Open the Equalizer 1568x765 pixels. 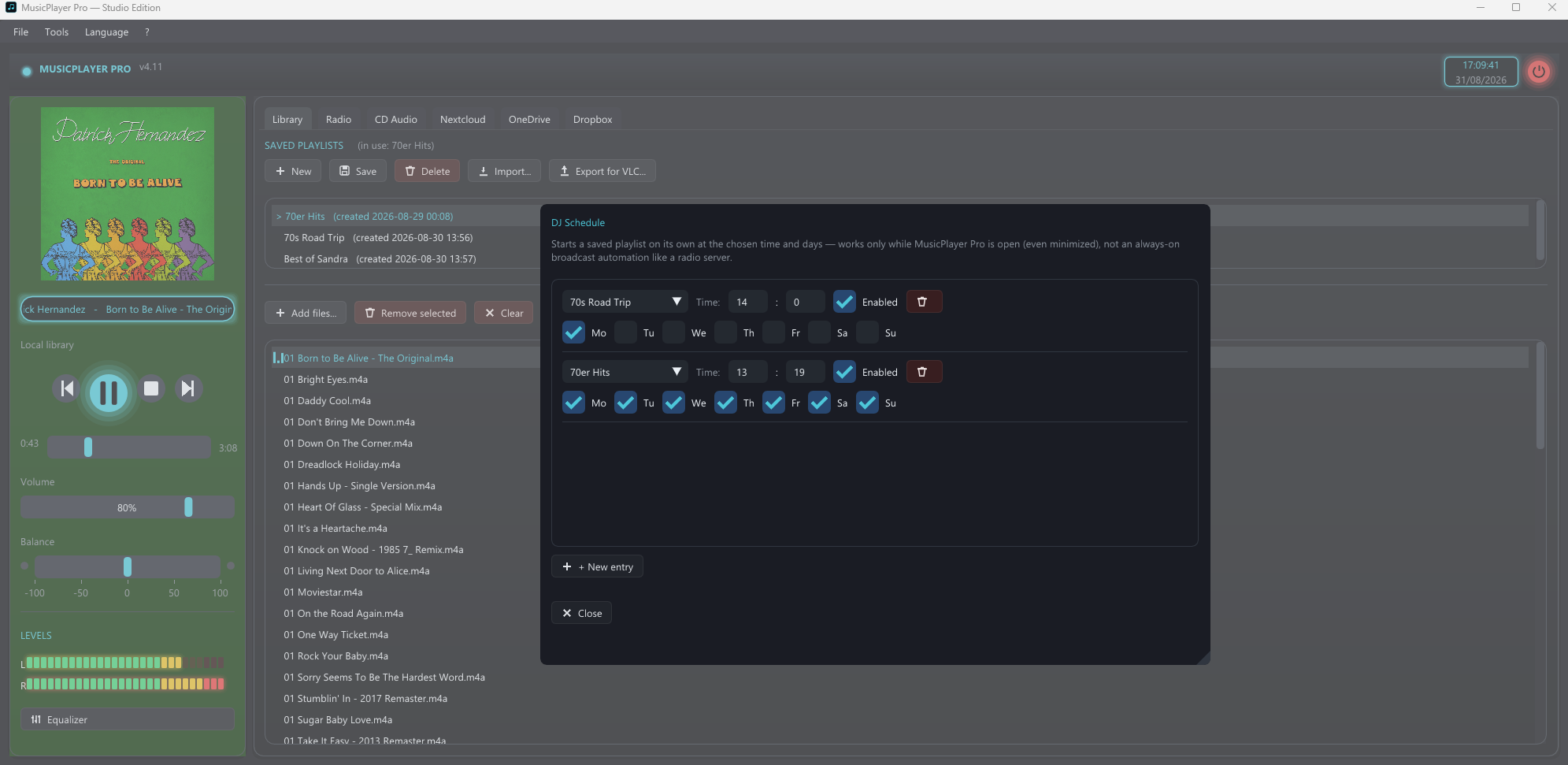(x=128, y=719)
